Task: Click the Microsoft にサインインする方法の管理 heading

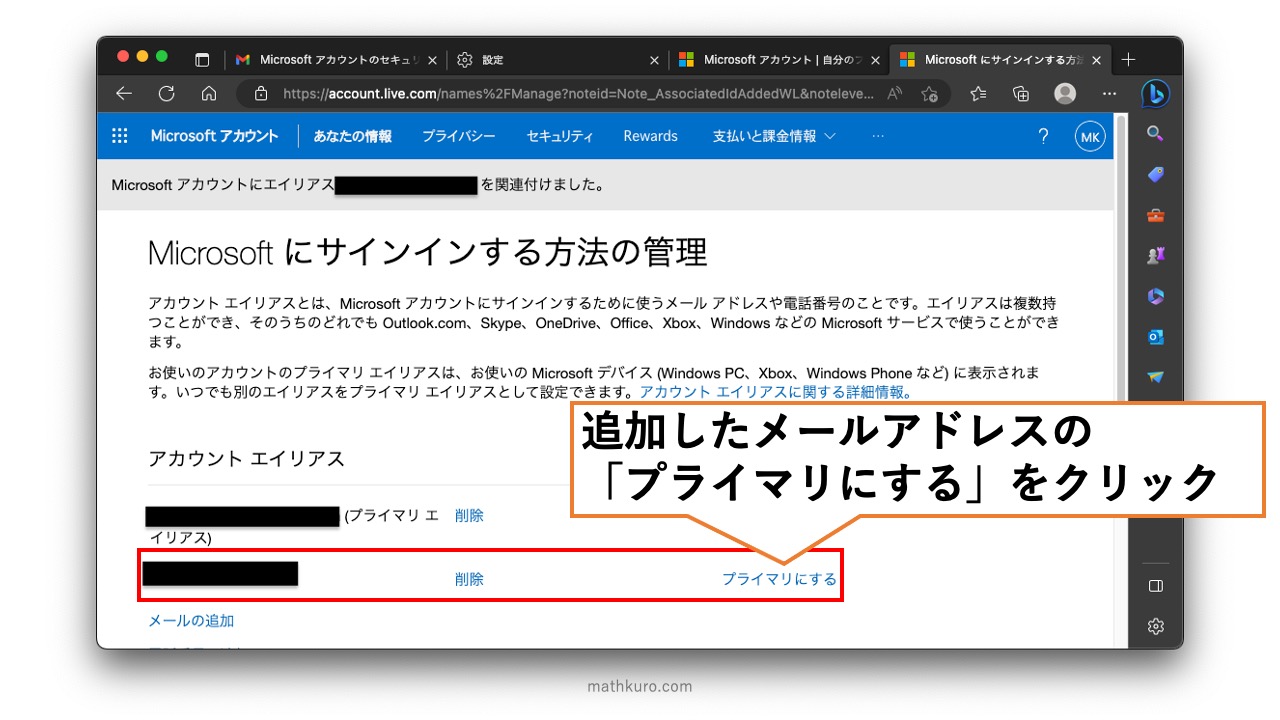Action: point(428,252)
